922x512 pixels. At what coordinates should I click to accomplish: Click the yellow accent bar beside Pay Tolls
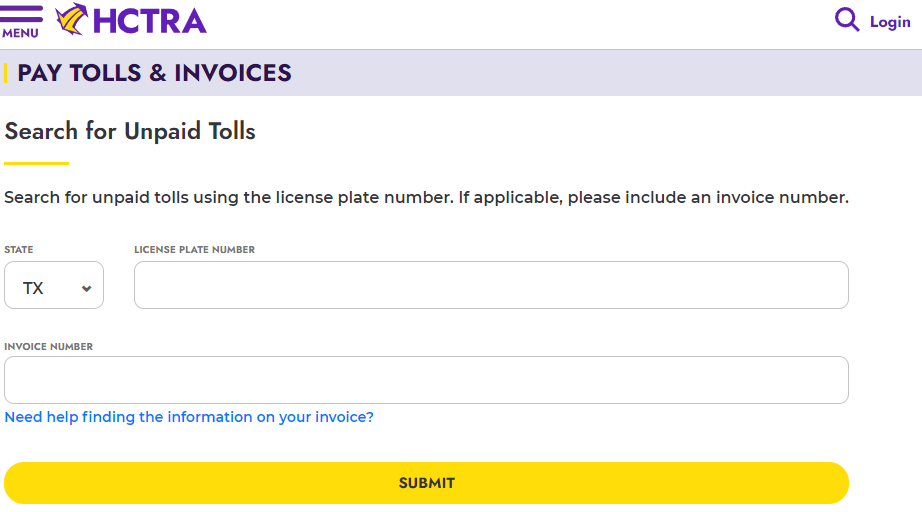tap(6, 73)
